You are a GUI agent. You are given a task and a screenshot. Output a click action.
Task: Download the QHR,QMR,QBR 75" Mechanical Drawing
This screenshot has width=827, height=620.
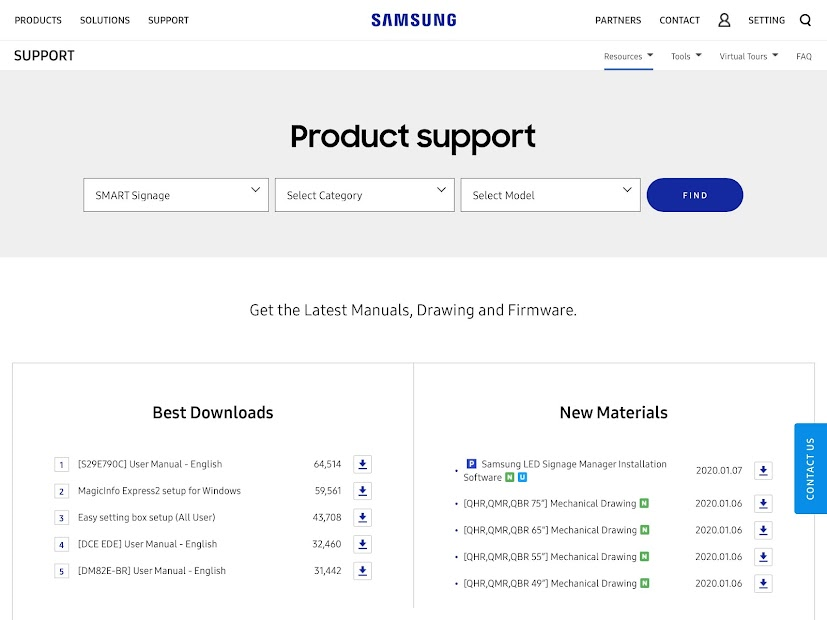(762, 503)
